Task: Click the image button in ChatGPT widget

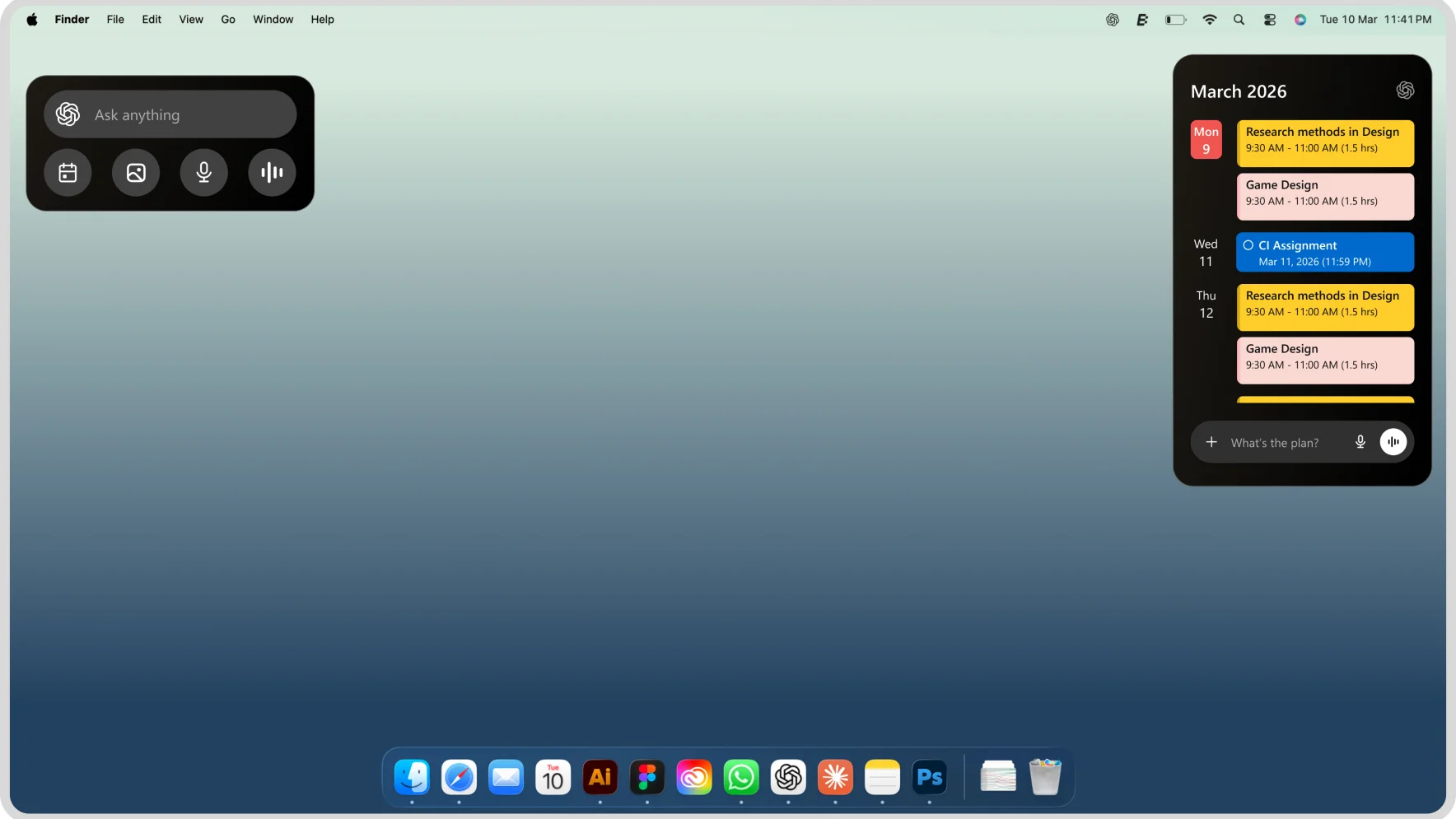Action: 136,172
